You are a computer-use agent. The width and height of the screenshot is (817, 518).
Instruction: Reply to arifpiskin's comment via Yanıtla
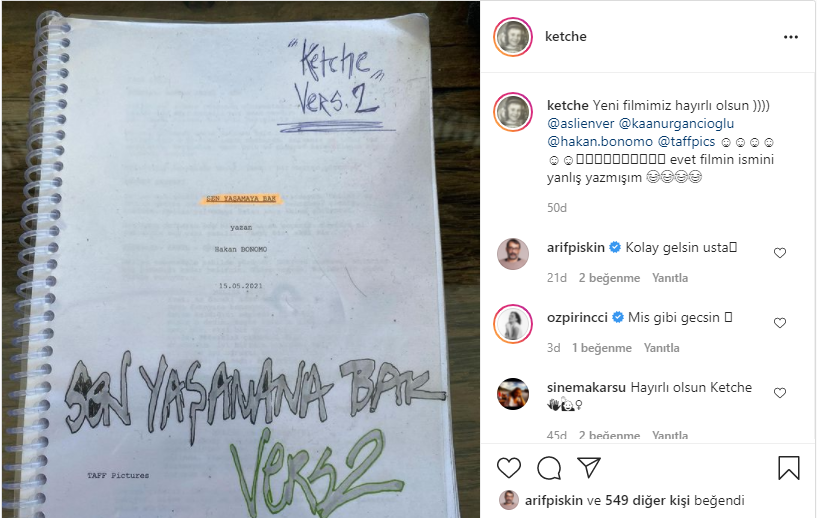pyautogui.click(x=670, y=278)
